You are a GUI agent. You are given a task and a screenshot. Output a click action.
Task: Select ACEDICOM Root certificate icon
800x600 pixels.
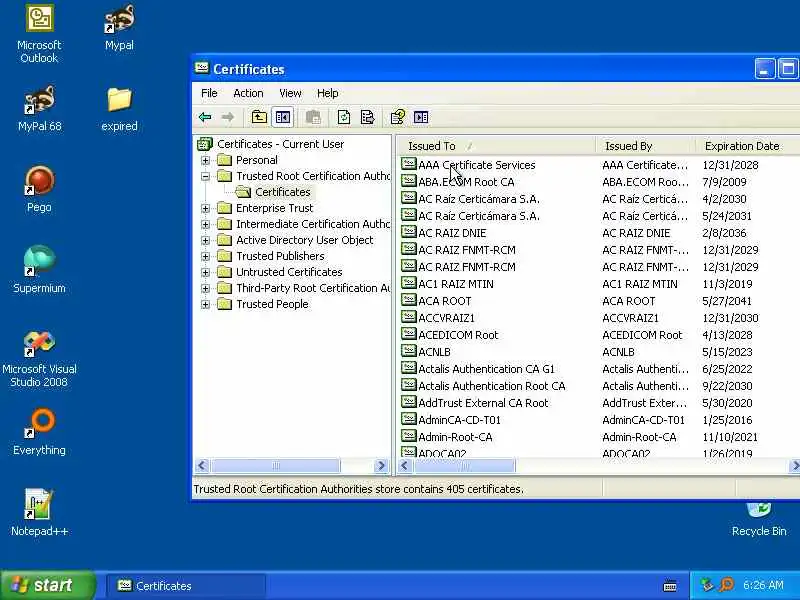pos(408,334)
